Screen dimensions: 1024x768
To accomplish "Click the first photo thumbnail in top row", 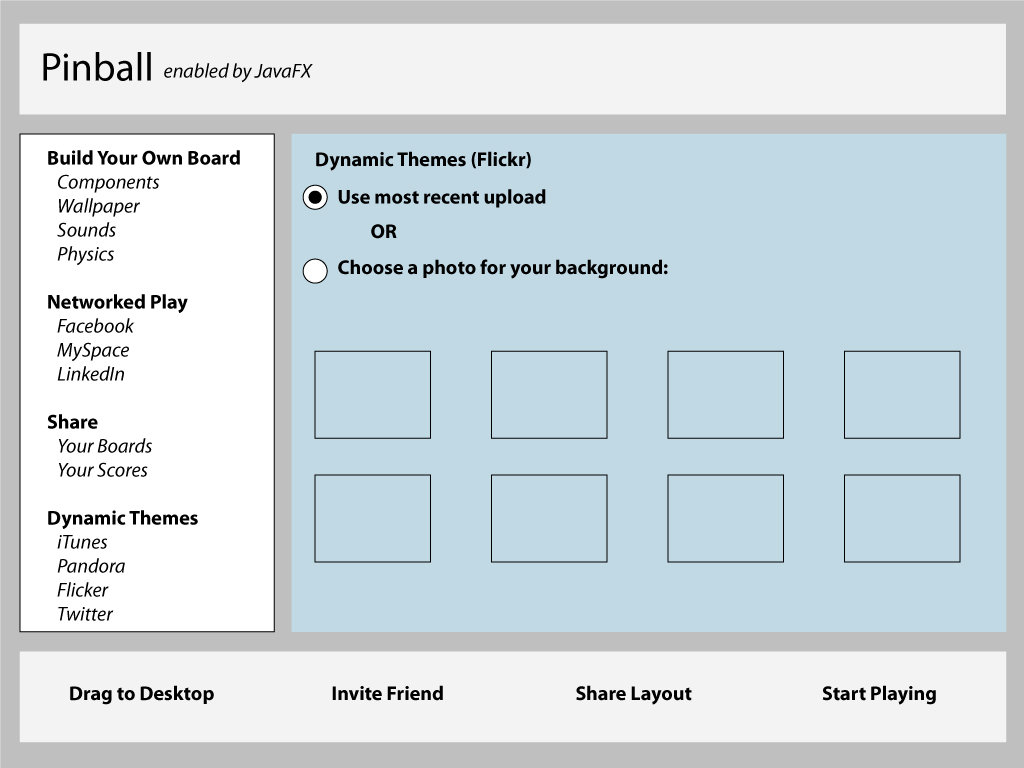I will [x=372, y=394].
